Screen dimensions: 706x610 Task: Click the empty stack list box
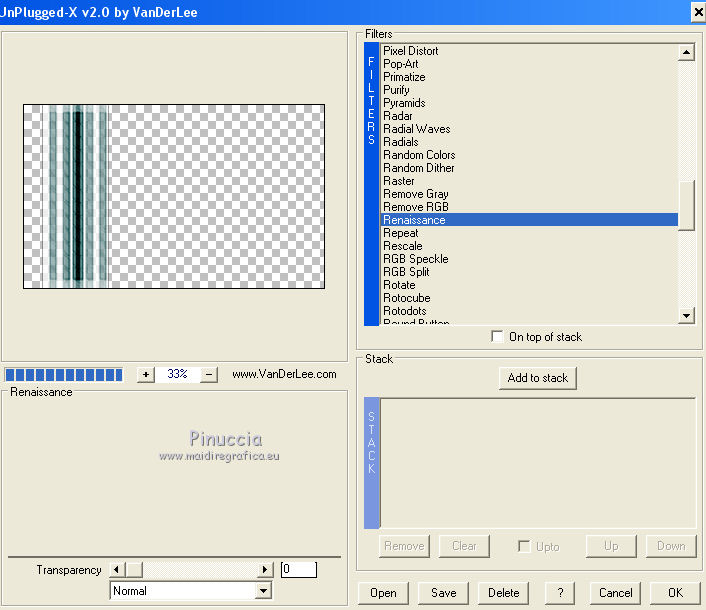pyautogui.click(x=538, y=463)
